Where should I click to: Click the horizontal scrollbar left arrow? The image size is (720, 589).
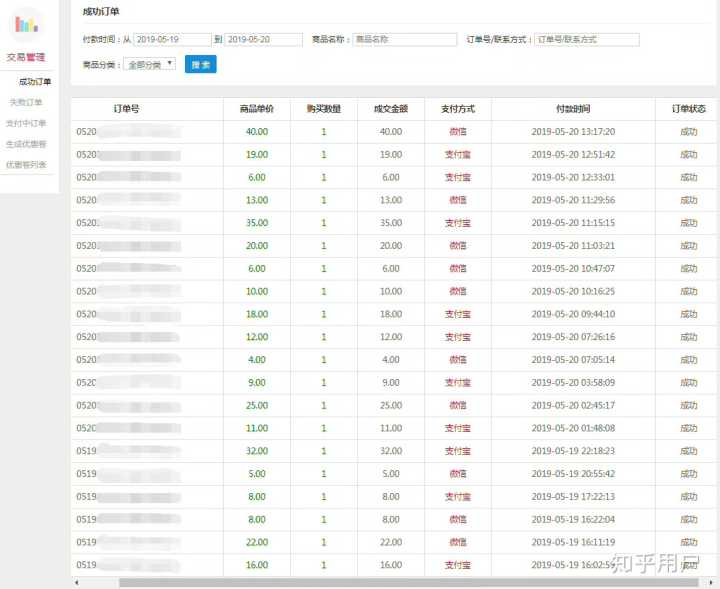[x=77, y=582]
